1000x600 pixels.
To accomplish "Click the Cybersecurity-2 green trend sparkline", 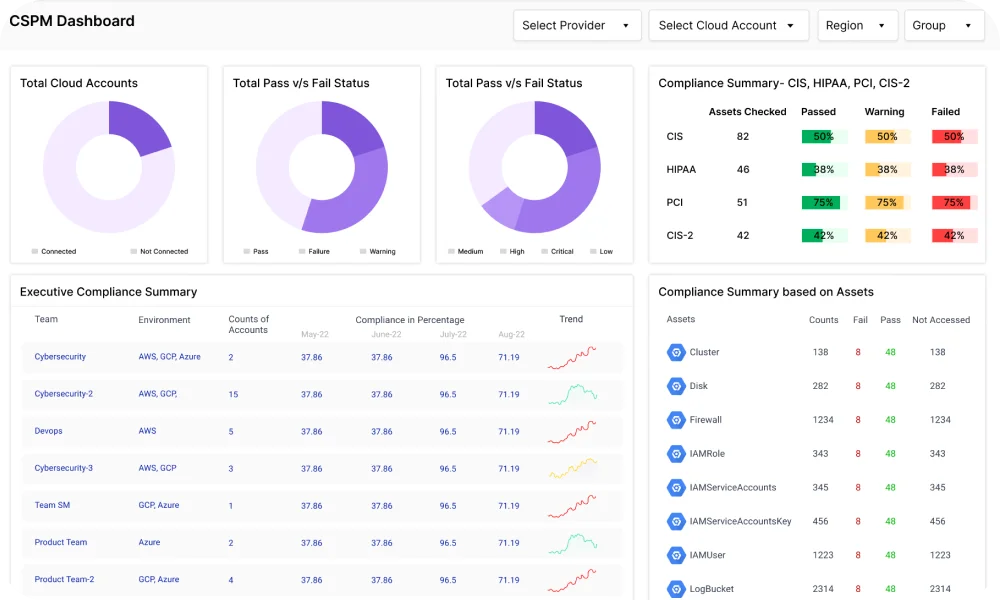I will point(572,394).
